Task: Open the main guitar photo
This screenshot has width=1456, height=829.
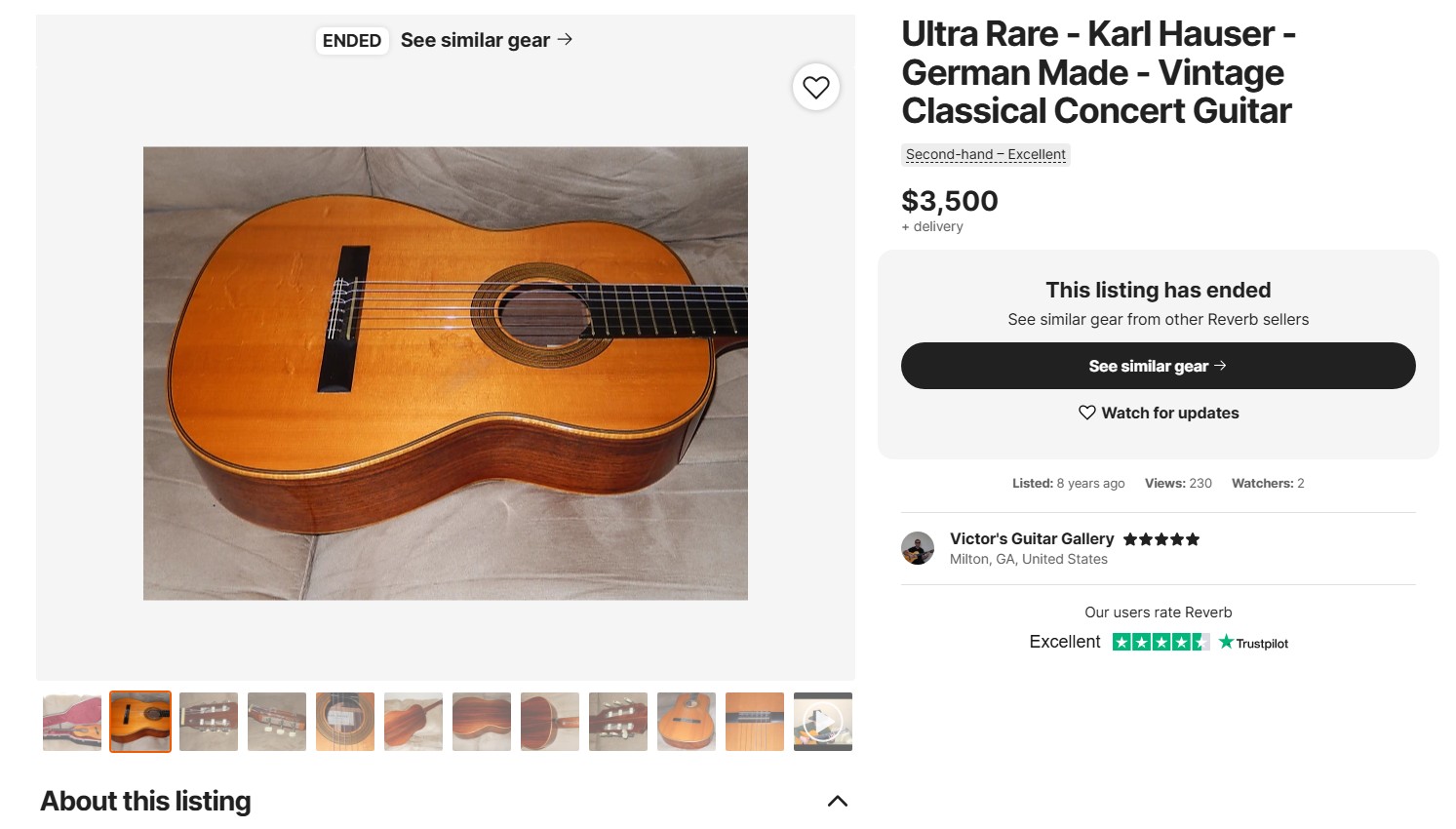Action: pyautogui.click(x=445, y=373)
